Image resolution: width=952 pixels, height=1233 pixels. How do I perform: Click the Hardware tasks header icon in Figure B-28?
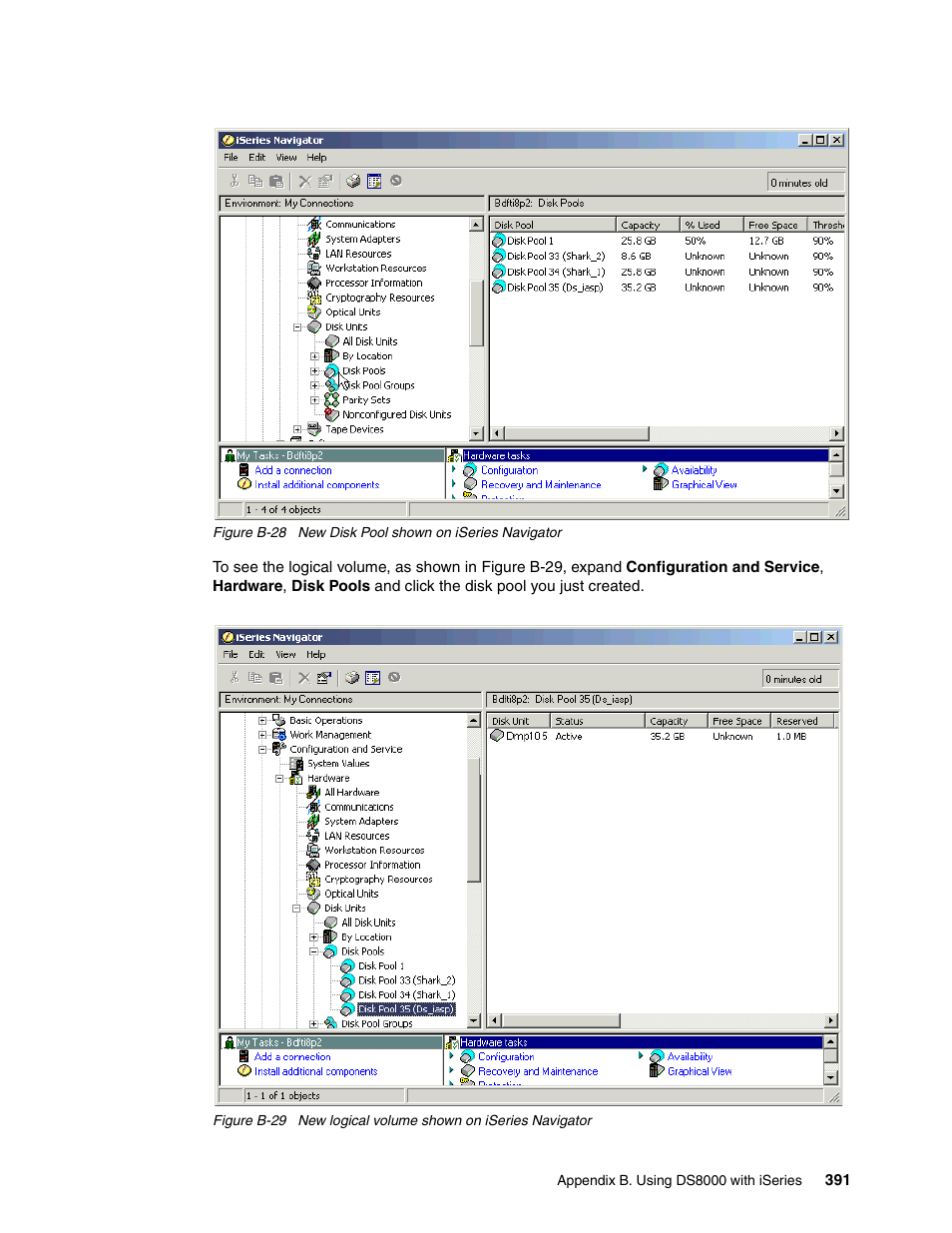[455, 455]
